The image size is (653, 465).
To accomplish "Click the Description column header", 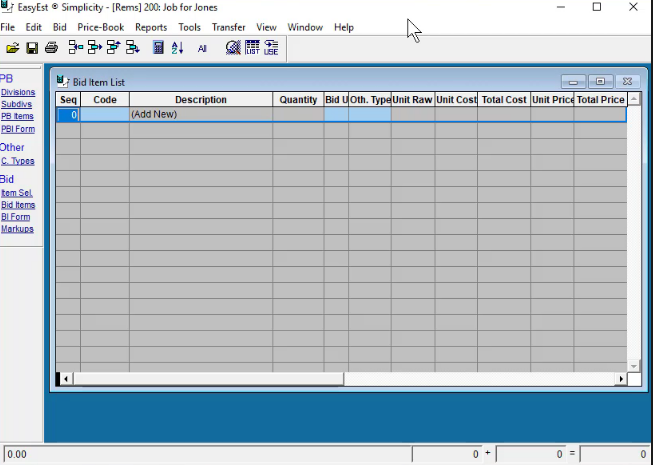I will pyautogui.click(x=201, y=99).
